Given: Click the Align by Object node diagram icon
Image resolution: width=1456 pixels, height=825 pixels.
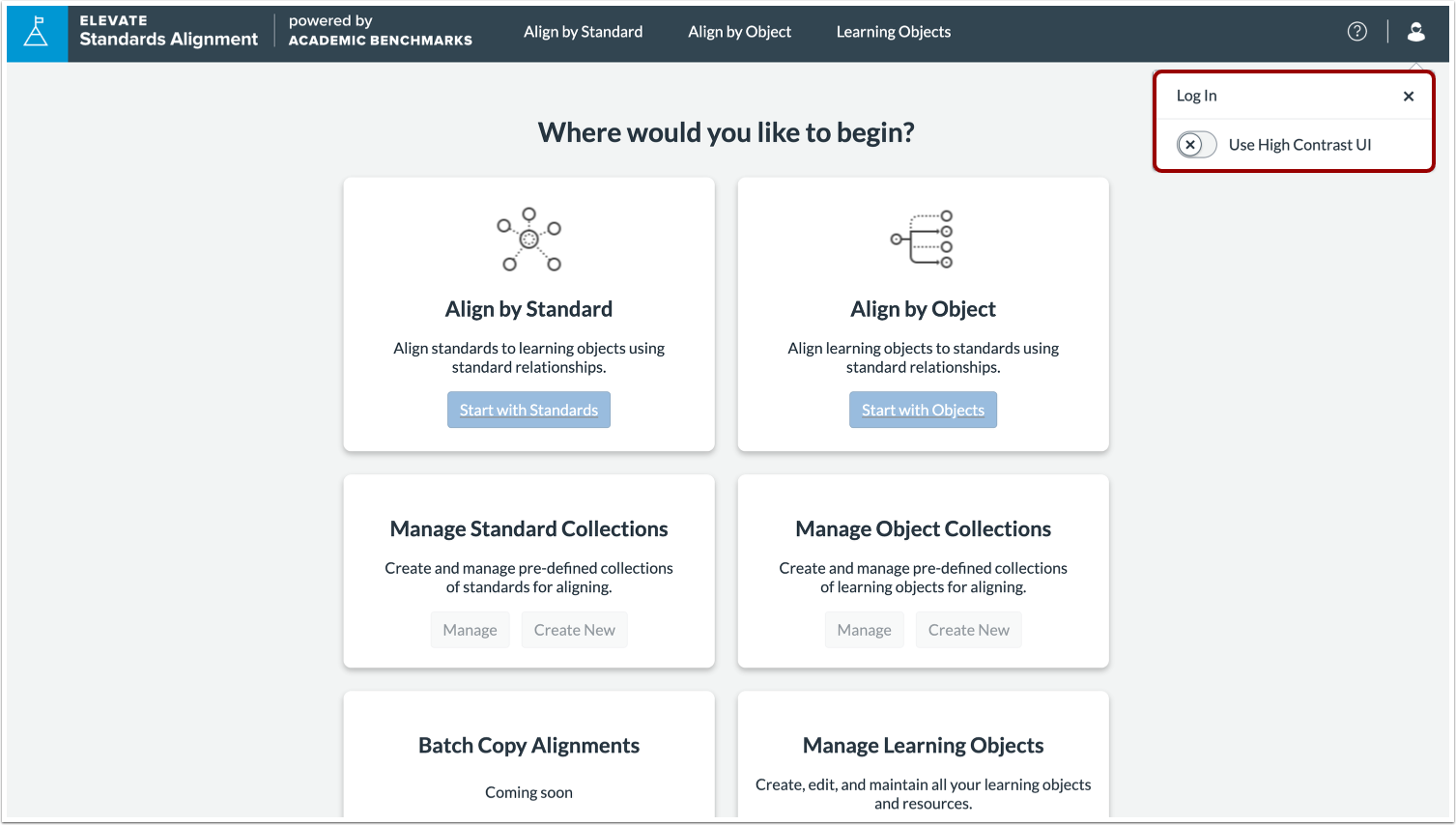Looking at the screenshot, I should [923, 240].
